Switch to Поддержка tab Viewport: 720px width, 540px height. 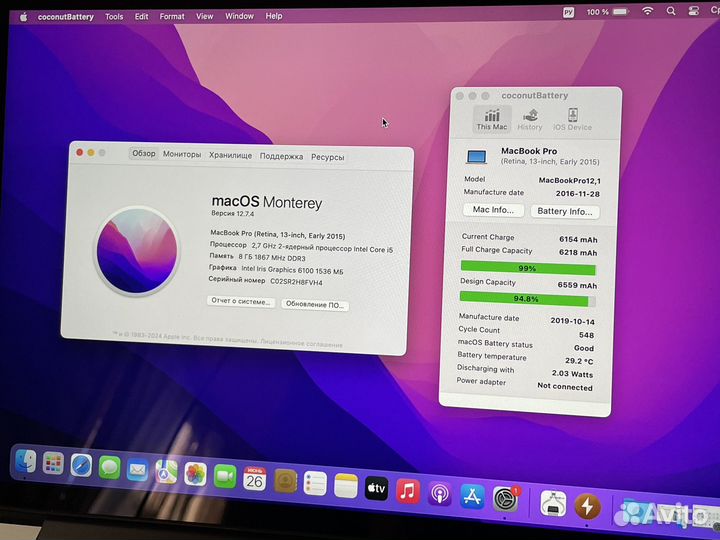point(281,156)
